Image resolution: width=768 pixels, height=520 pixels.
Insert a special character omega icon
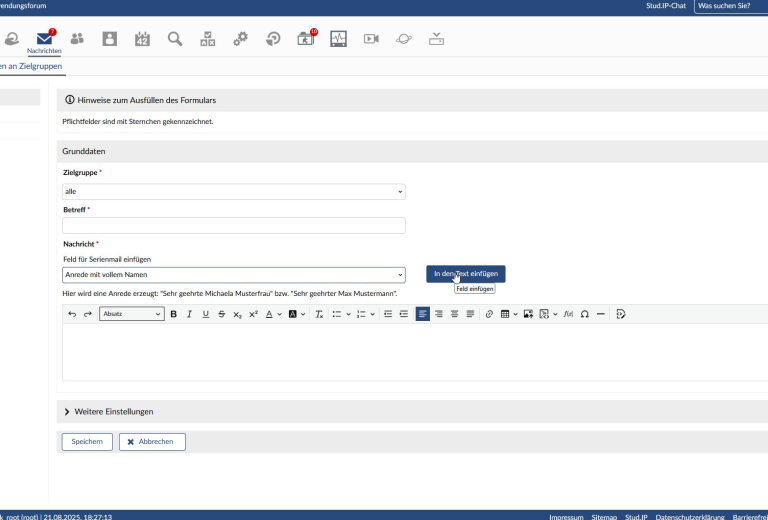click(x=584, y=314)
